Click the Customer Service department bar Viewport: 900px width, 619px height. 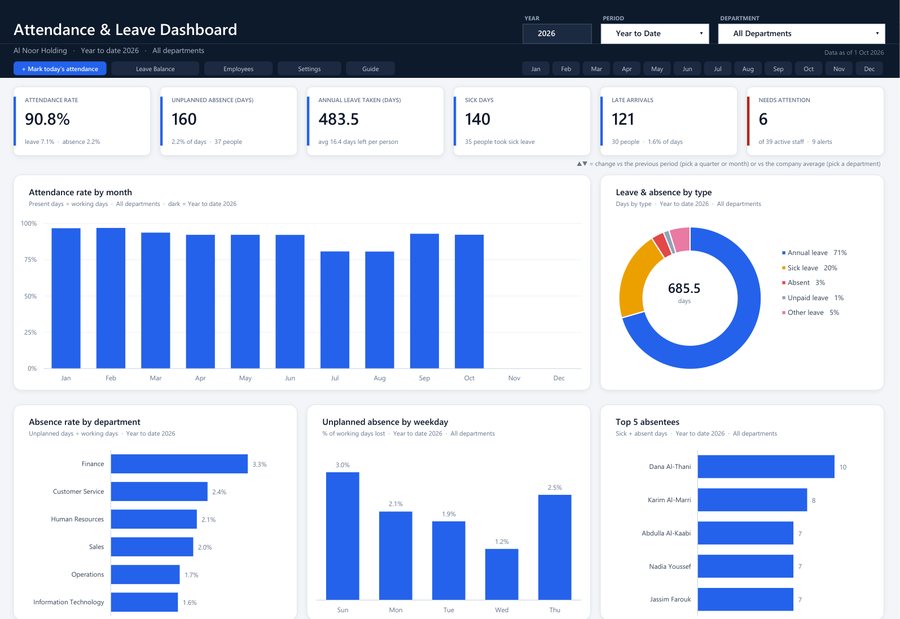pos(159,492)
